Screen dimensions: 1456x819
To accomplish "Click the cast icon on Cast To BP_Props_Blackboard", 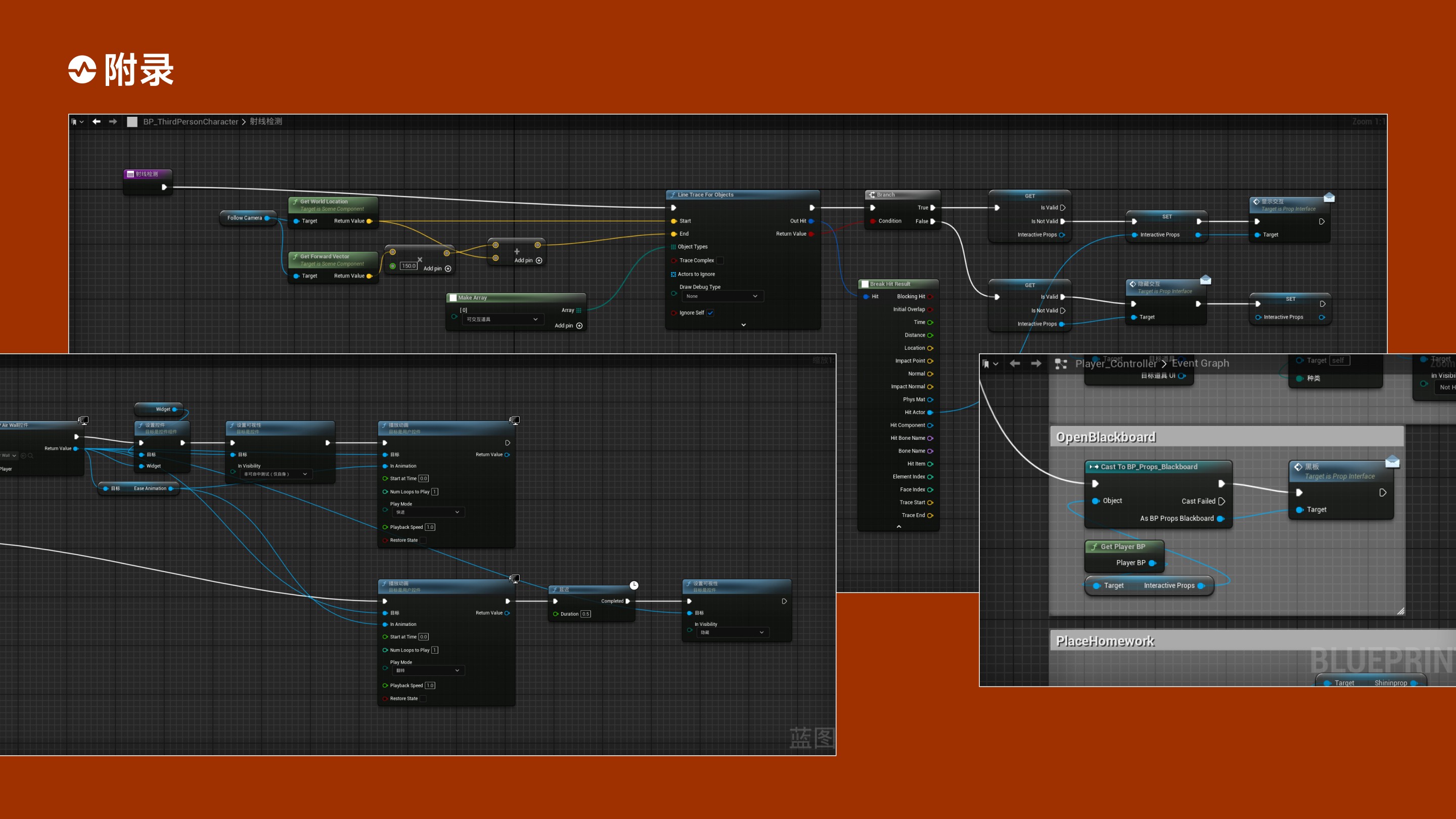I will tap(1094, 467).
